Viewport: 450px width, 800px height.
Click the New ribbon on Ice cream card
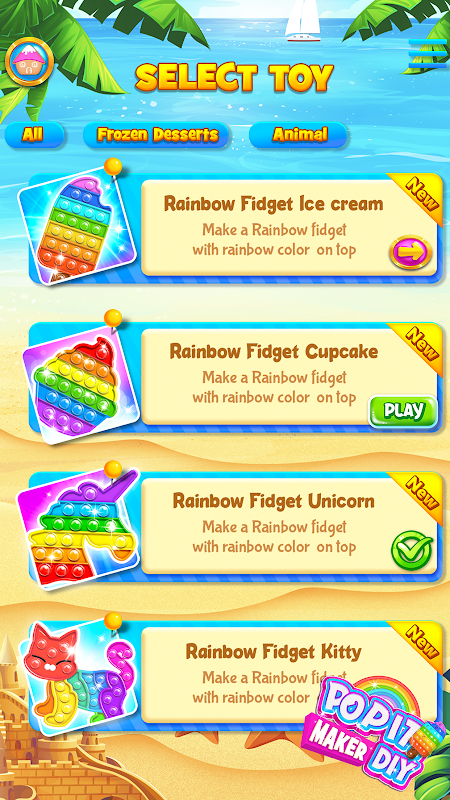[418, 196]
